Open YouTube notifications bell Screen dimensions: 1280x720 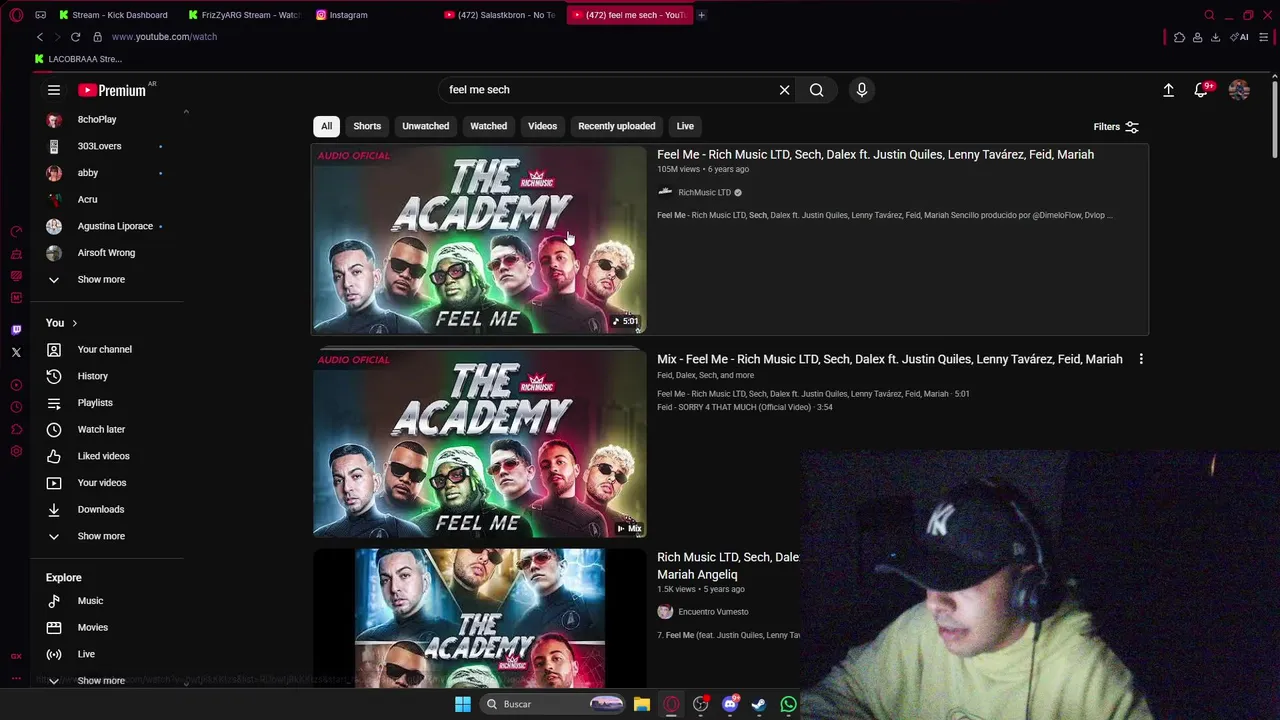[x=1201, y=90]
